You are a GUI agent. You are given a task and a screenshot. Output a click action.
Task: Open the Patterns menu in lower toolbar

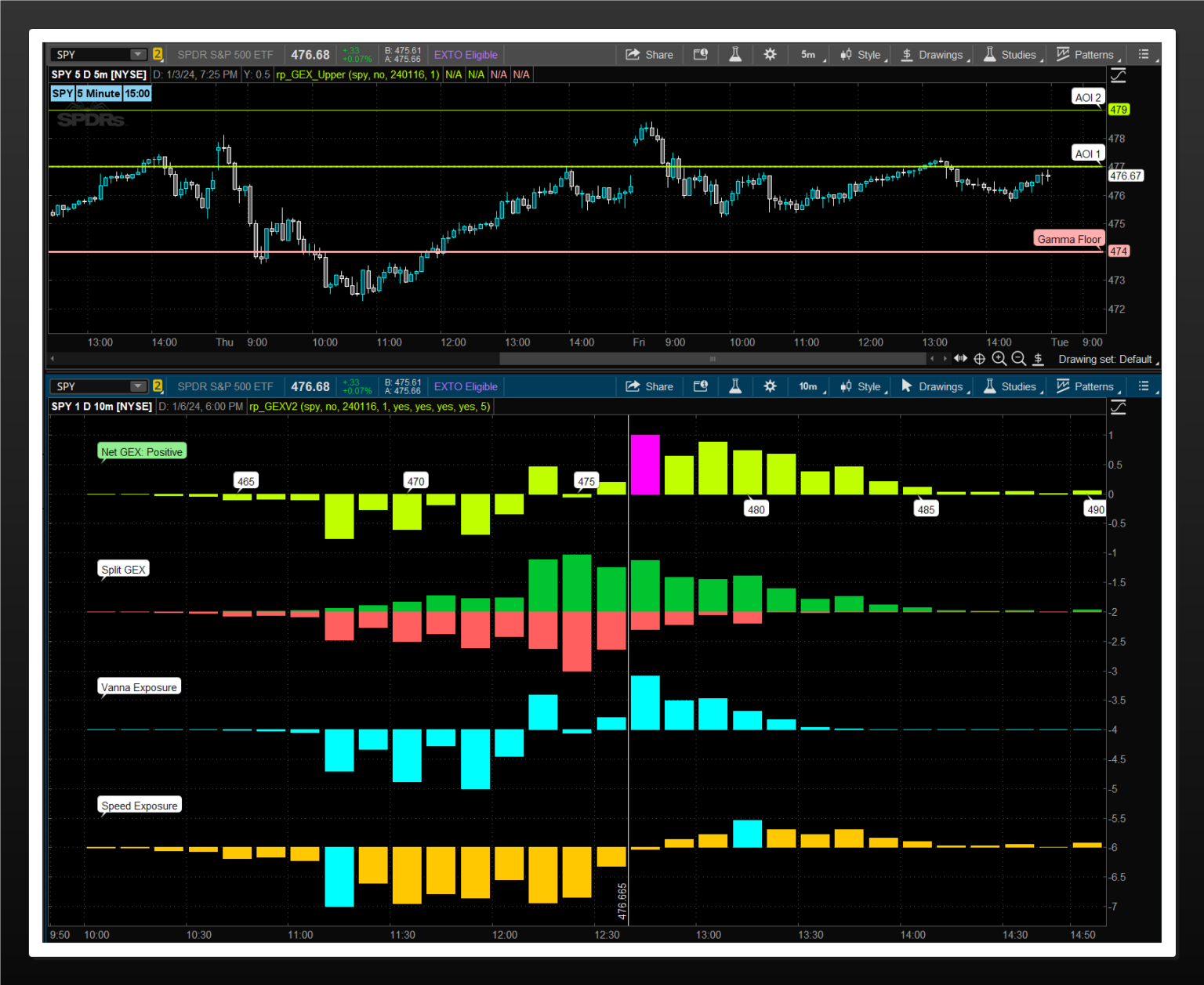pyautogui.click(x=1088, y=386)
